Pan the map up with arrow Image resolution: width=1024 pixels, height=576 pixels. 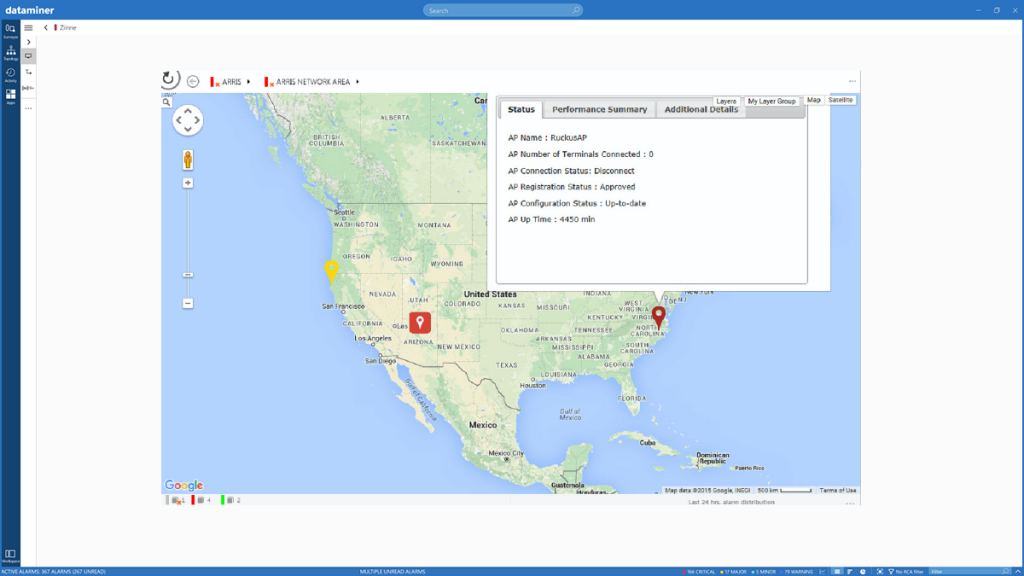click(x=187, y=111)
